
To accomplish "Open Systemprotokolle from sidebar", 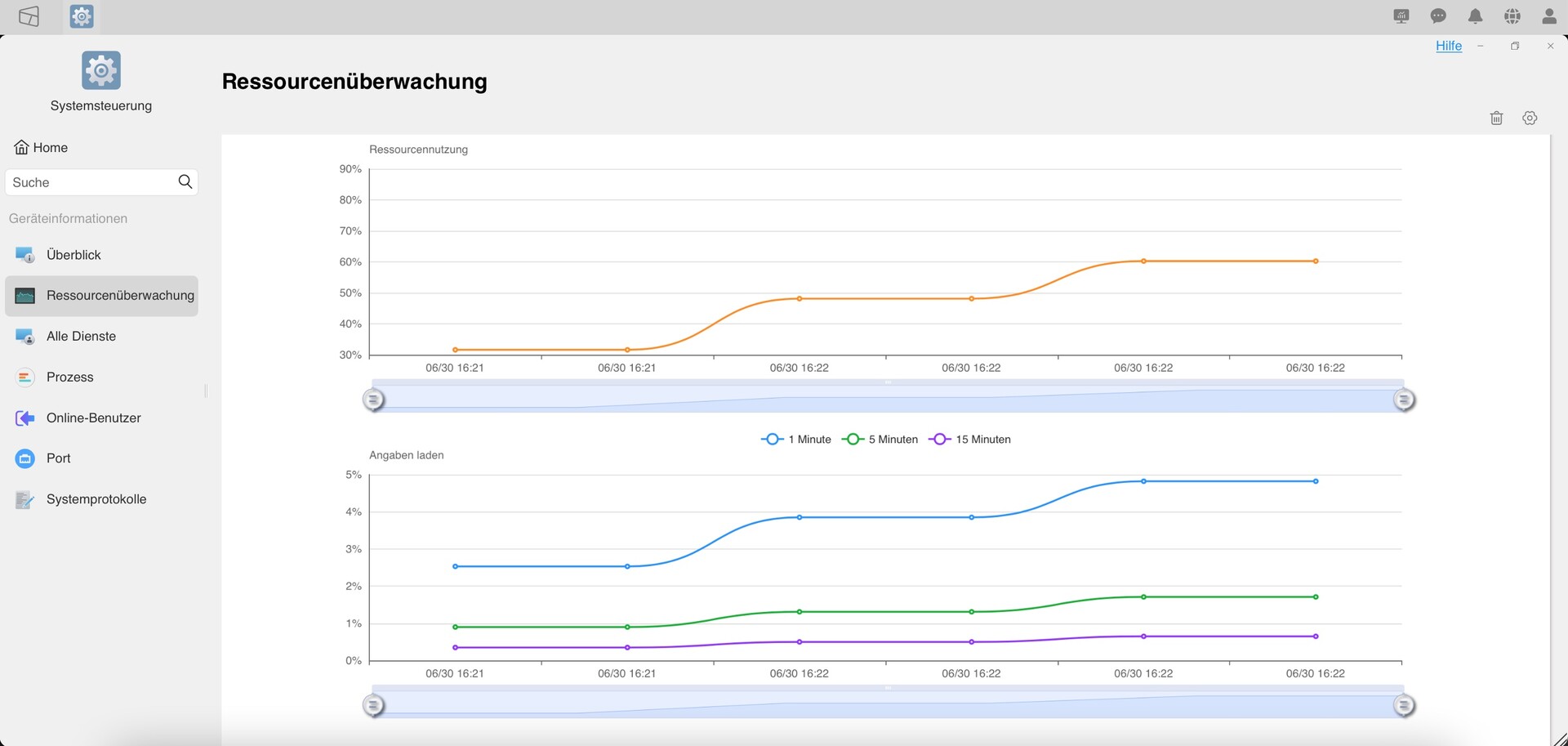I will coord(96,499).
